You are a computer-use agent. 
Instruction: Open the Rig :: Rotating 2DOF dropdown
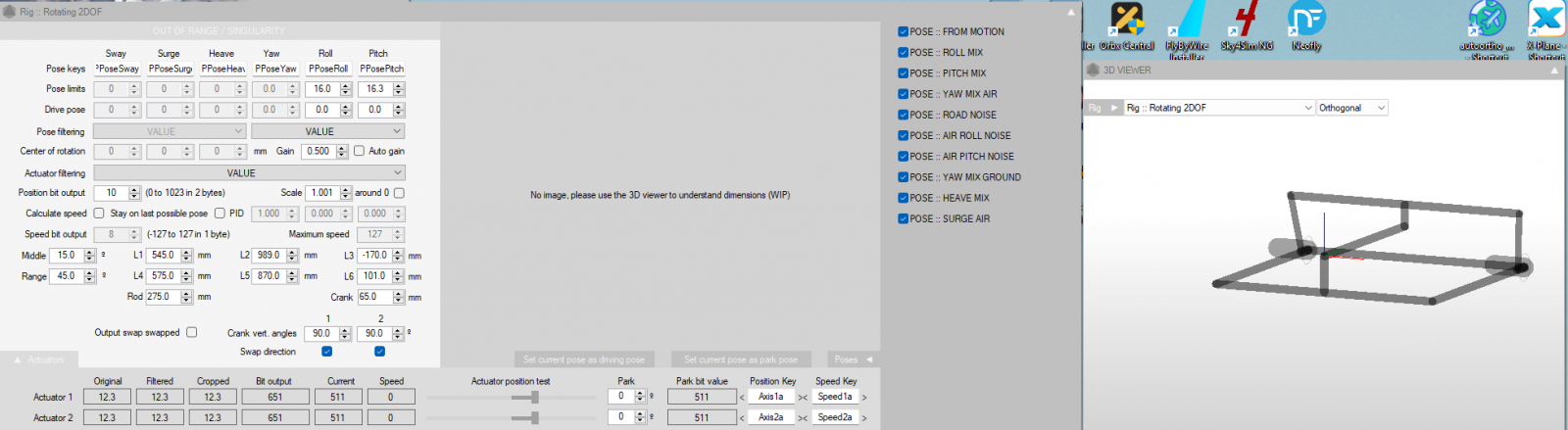pyautogui.click(x=1218, y=108)
